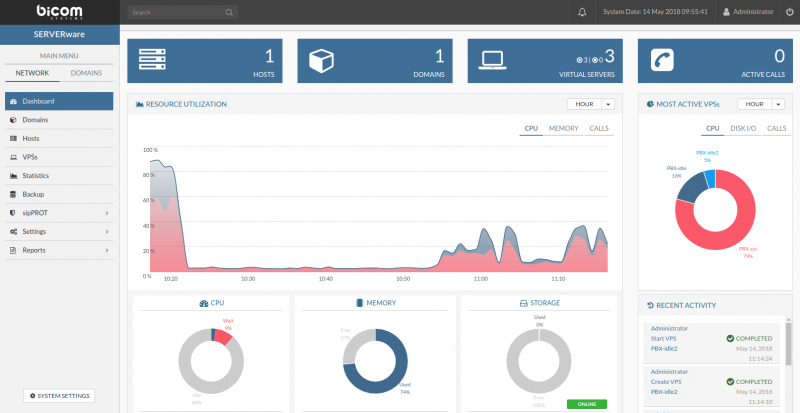
Task: Click the CPU Wait red donut segment
Action: [x=223, y=336]
